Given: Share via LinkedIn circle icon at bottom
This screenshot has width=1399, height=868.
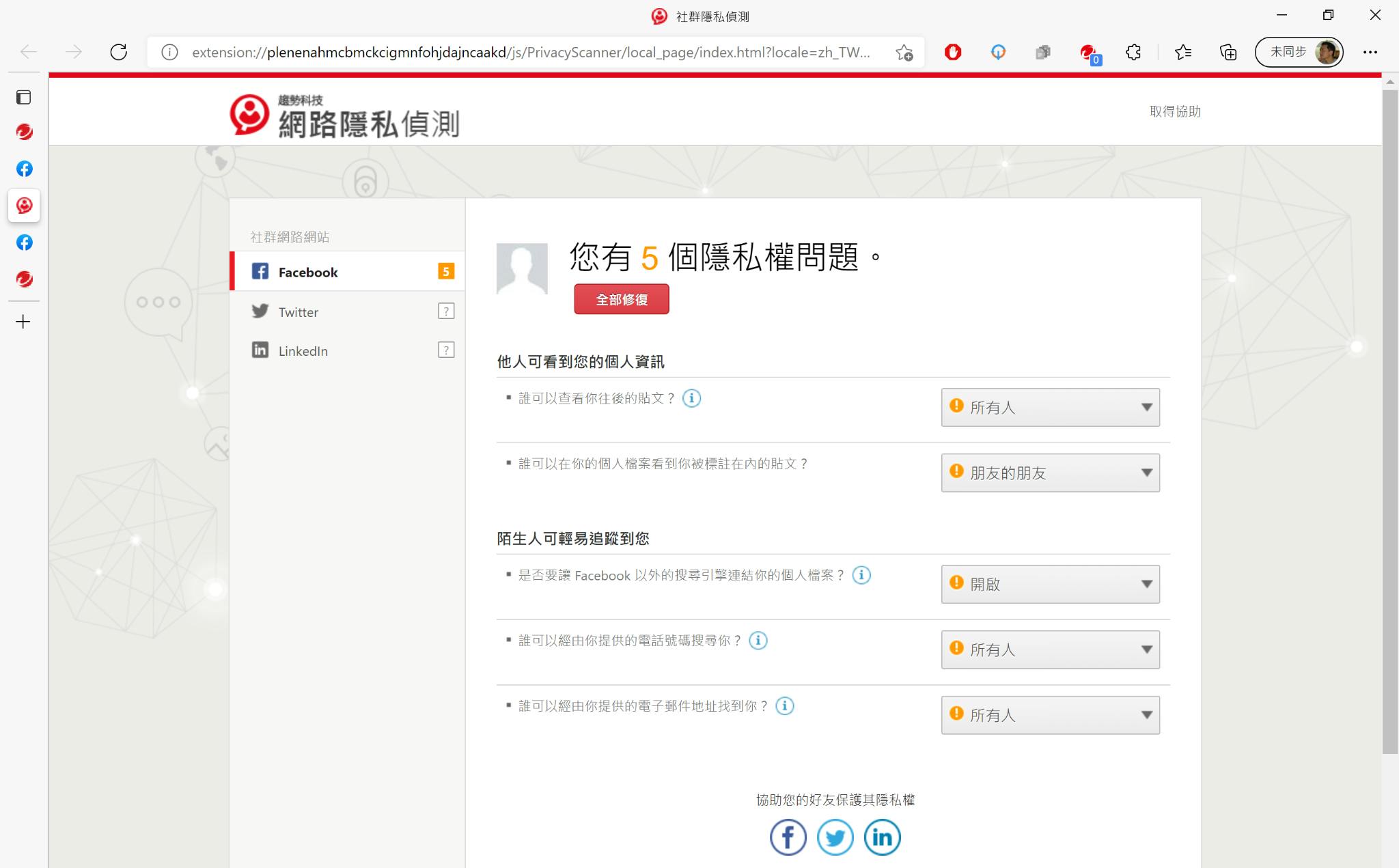Looking at the screenshot, I should click(x=883, y=837).
